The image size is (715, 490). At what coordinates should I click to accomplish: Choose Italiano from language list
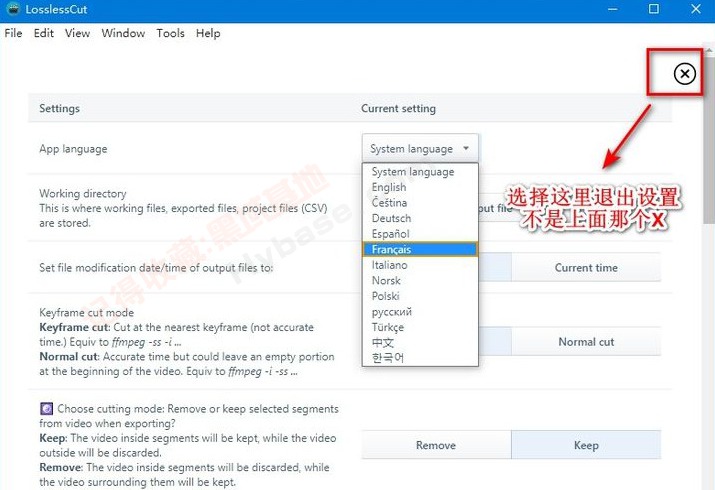420,265
